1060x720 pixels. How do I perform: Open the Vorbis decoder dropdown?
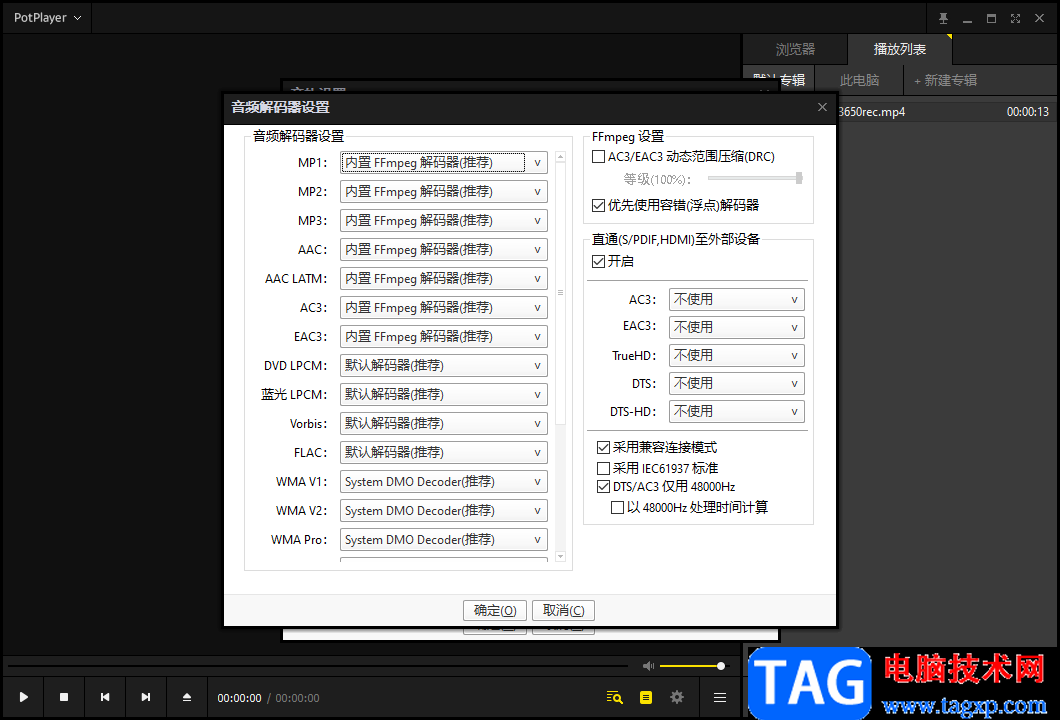[x=443, y=424]
